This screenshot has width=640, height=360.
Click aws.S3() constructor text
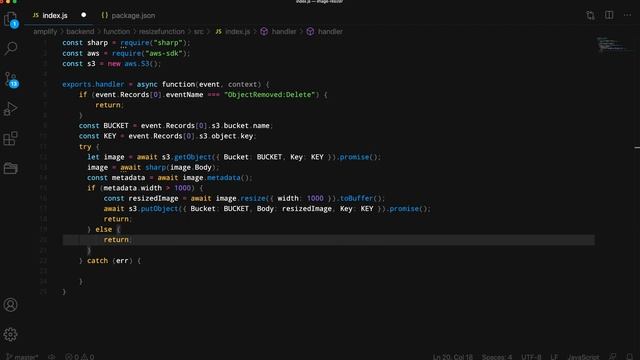pos(141,64)
